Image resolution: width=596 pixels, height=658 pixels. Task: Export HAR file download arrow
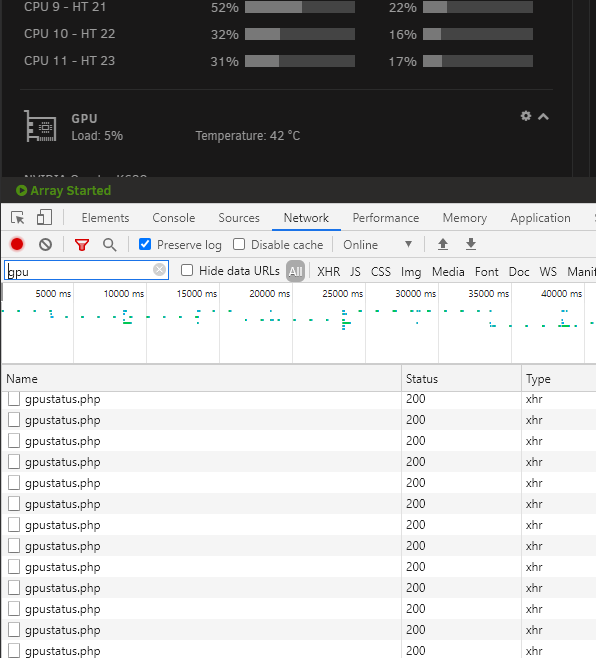[471, 244]
